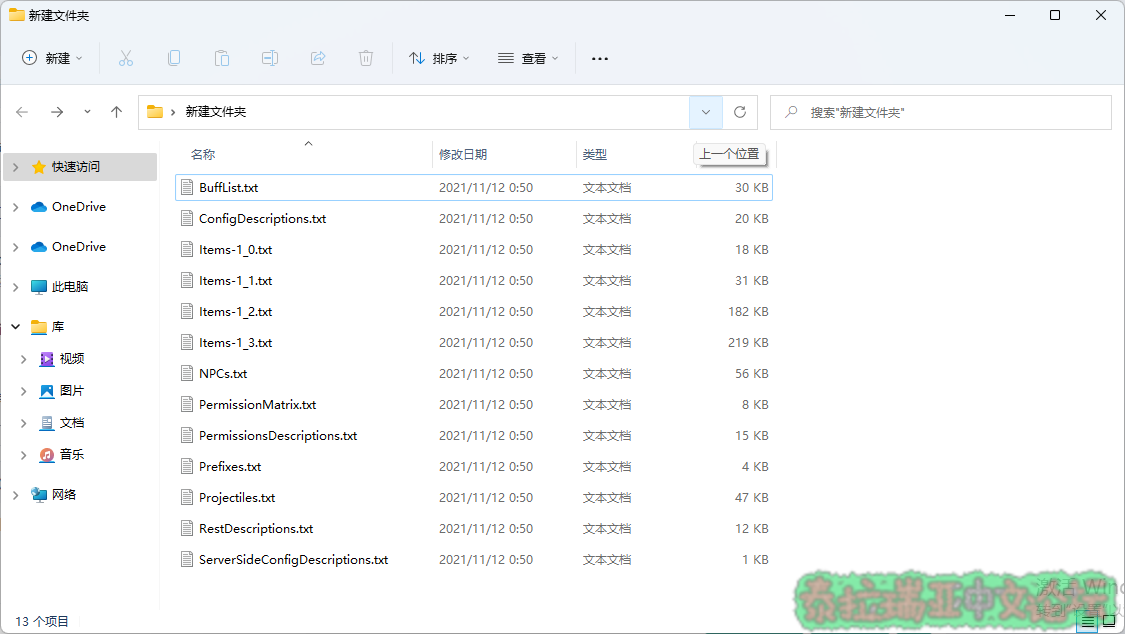Screen dimensions: 1125x634
Task: Select the file PermissionMatrix.txt
Action: click(x=258, y=404)
